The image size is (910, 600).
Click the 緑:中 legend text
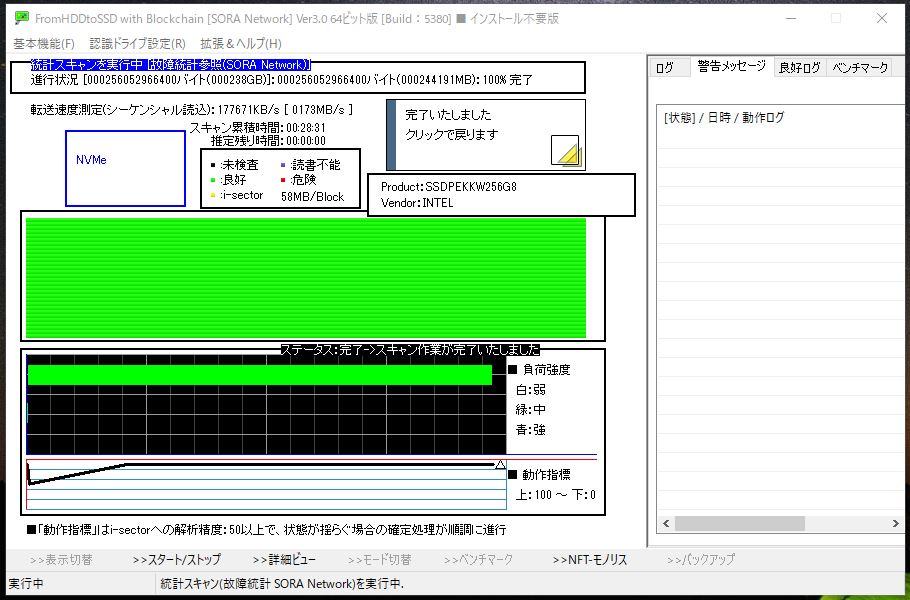[530, 410]
